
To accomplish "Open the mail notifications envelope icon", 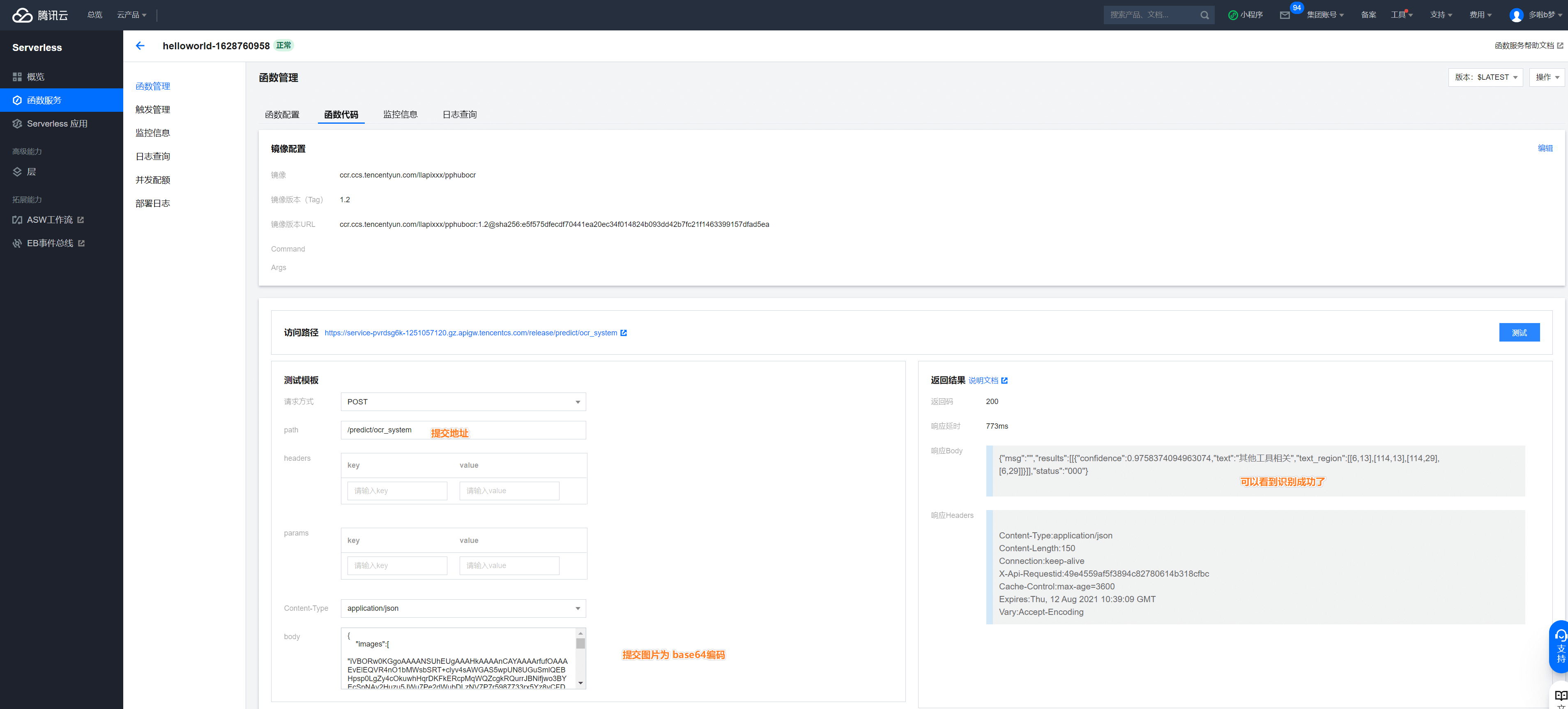I will pyautogui.click(x=1285, y=15).
